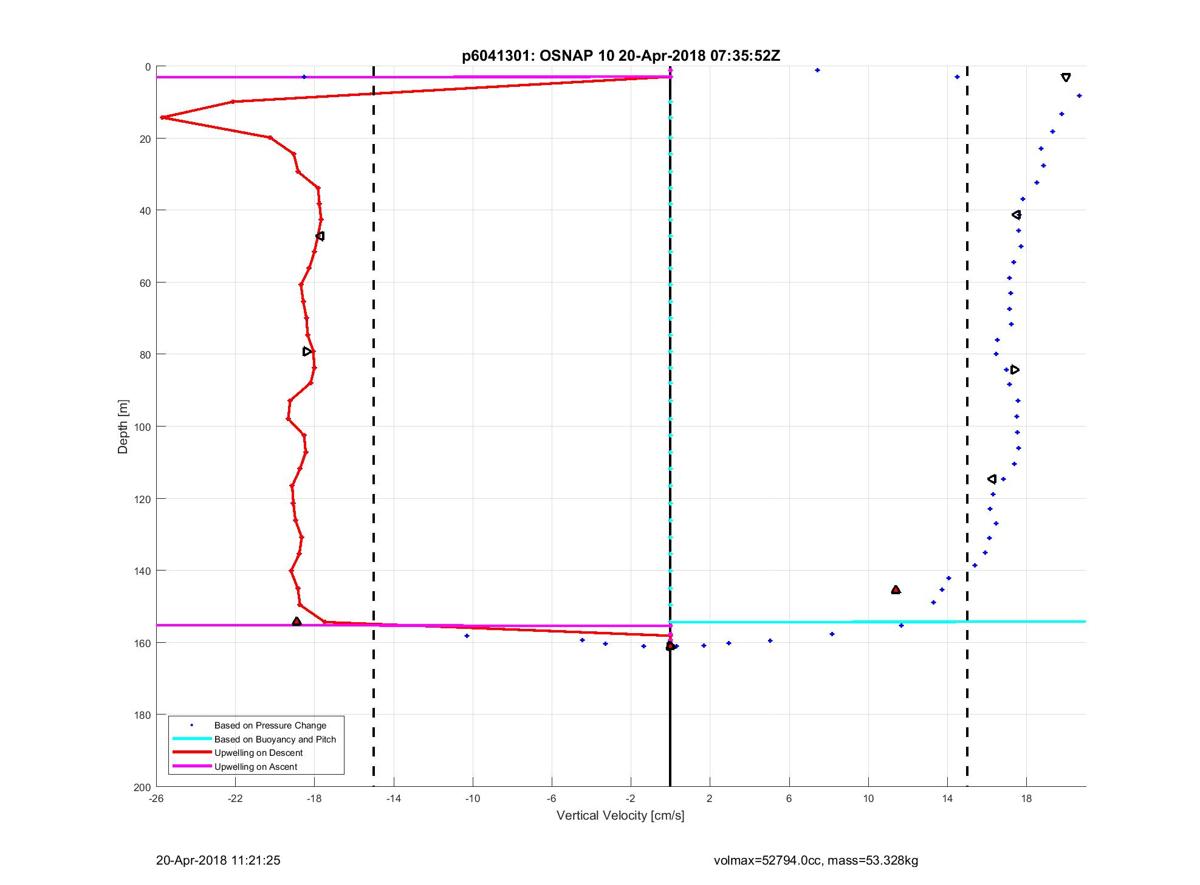Click the left-pointing triangle marker at 115 m depth
Screen dimensions: 1200x885
coord(992,479)
